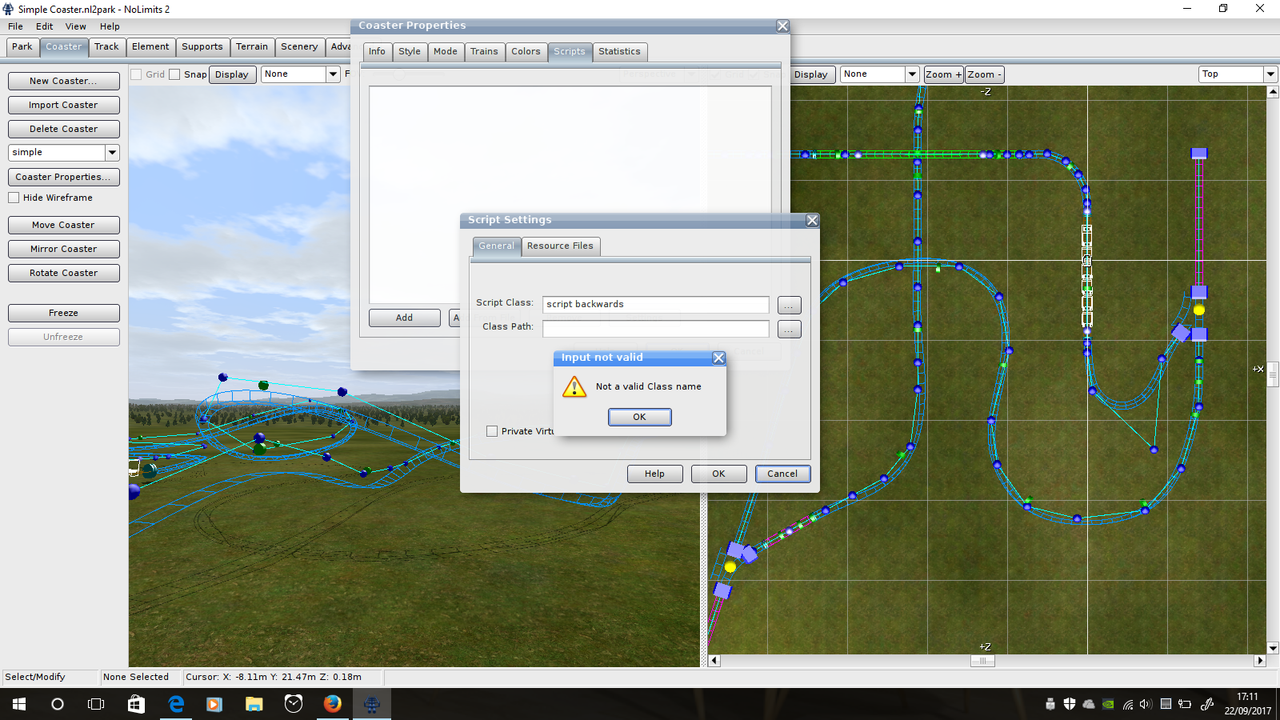The image size is (1280, 720).
Task: Open File Explorer from taskbar
Action: pyautogui.click(x=254, y=704)
